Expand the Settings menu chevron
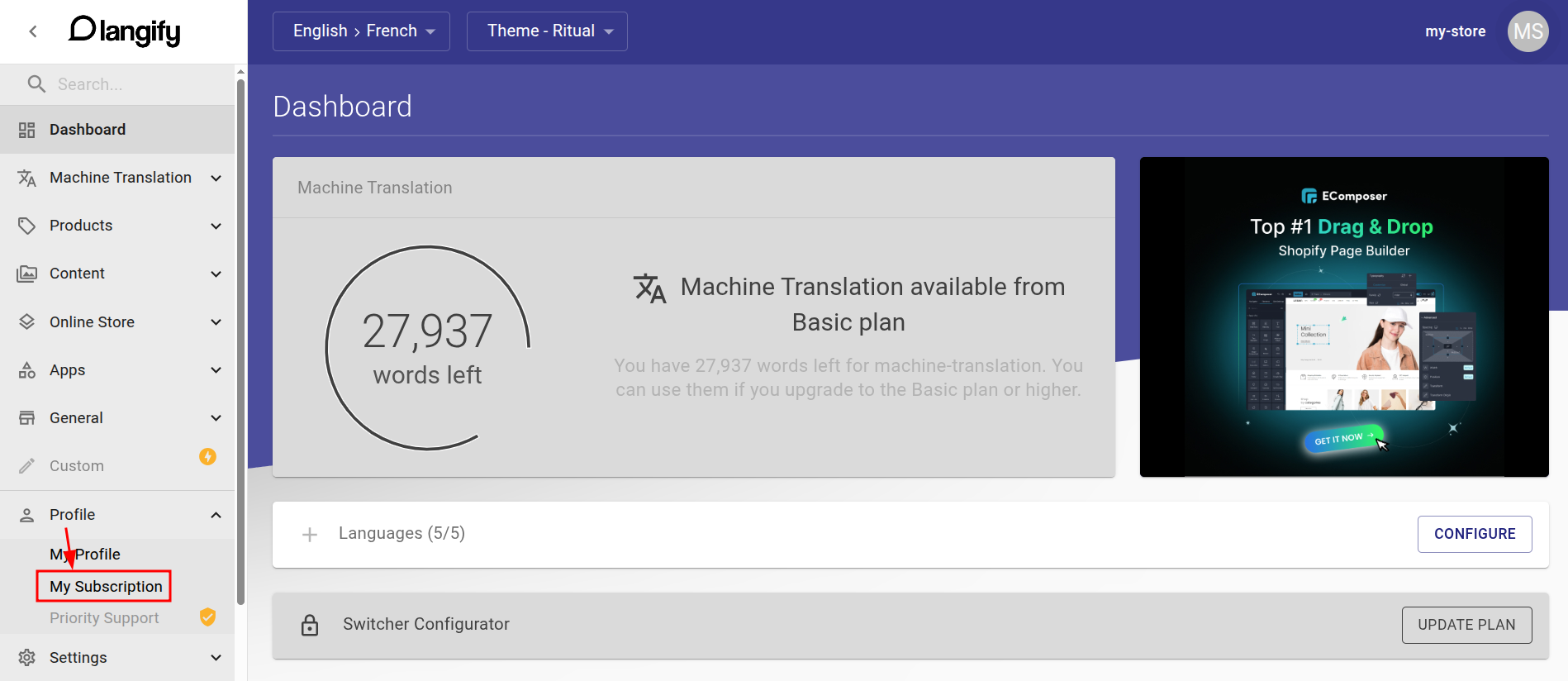 pos(216,657)
